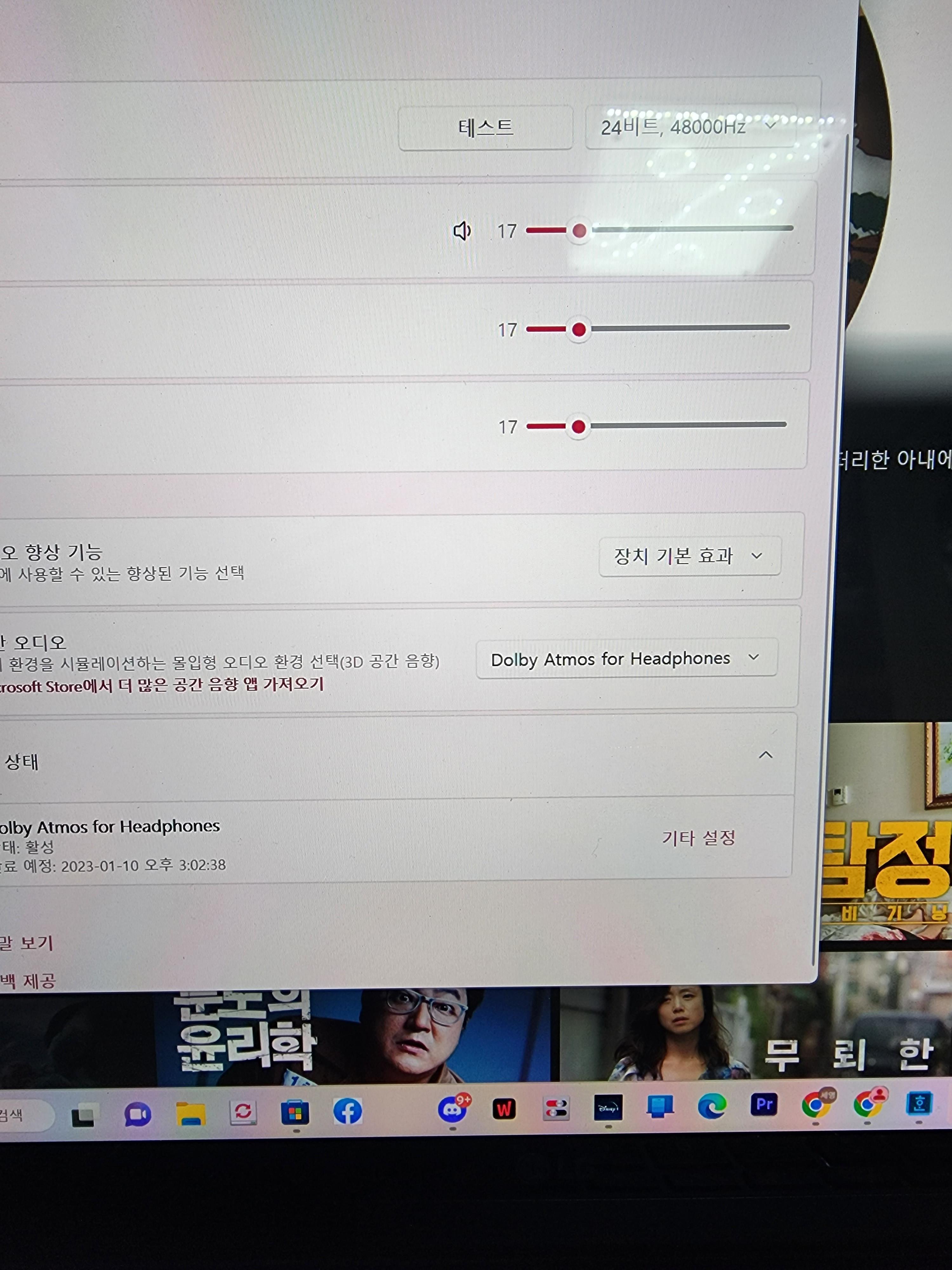Open the purple video chat app icon
952x1270 pixels.
point(137,1114)
